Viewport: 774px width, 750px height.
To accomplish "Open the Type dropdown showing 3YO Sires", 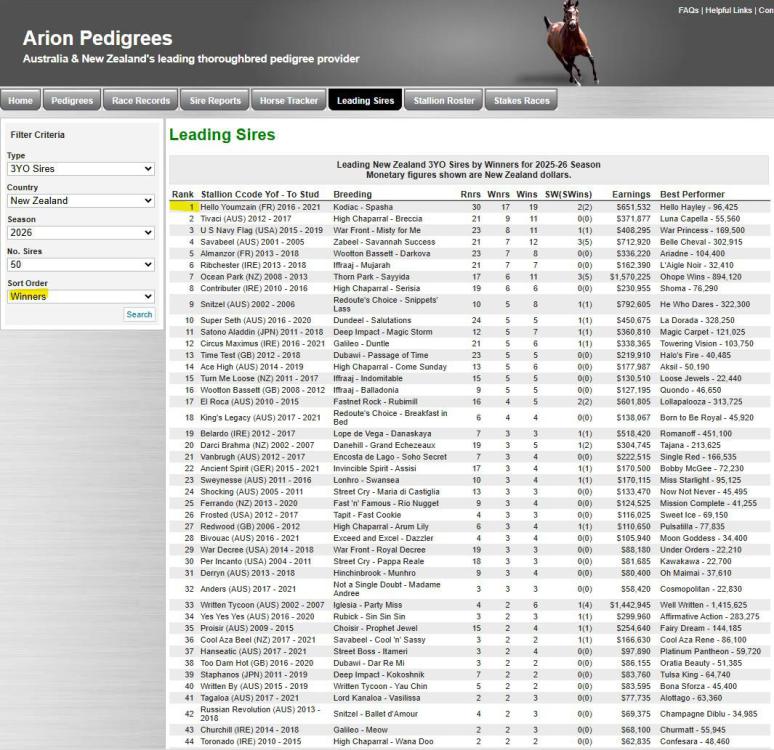I will point(81,169).
